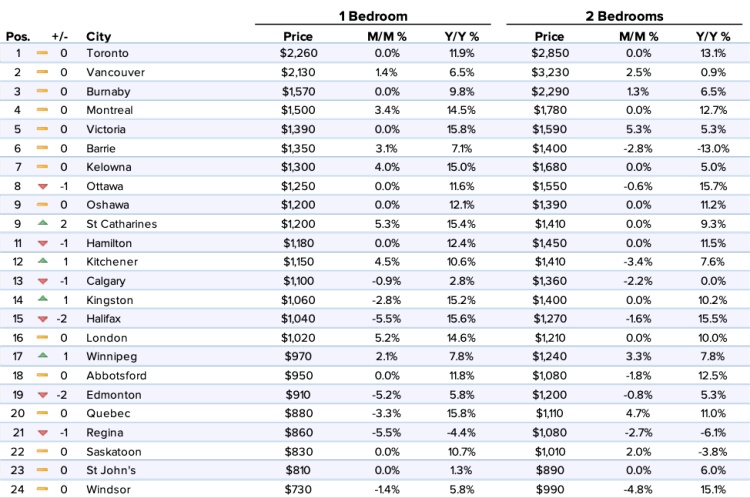Click the green up arrow beside Winnipeg
Image resolution: width=750 pixels, height=498 pixels.
[43, 355]
